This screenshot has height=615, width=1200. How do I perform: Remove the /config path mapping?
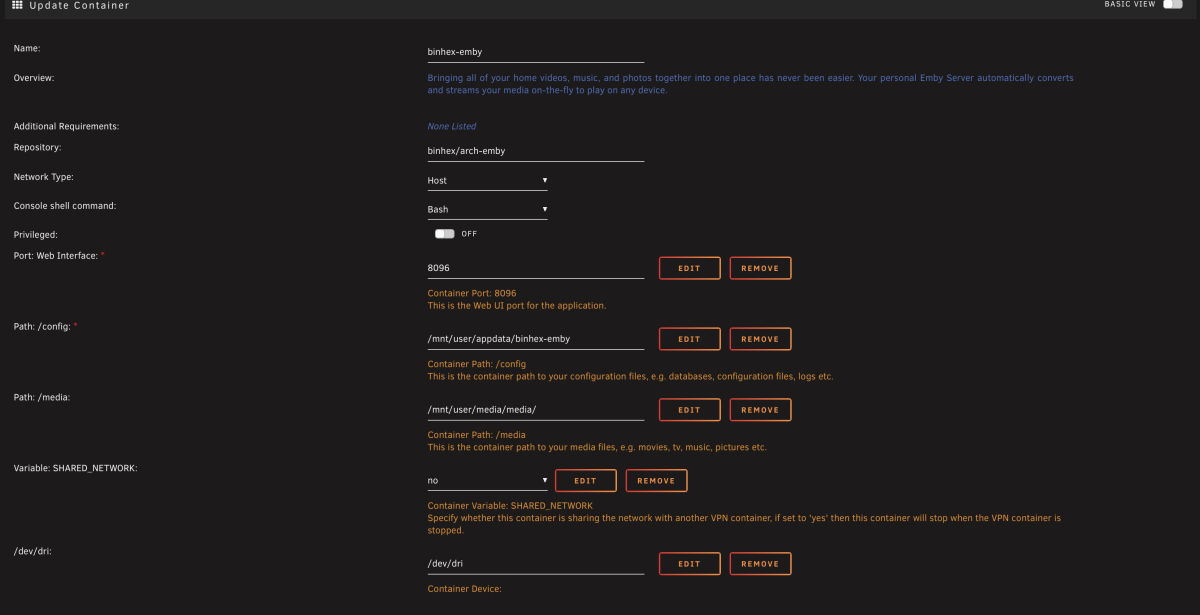tap(760, 338)
